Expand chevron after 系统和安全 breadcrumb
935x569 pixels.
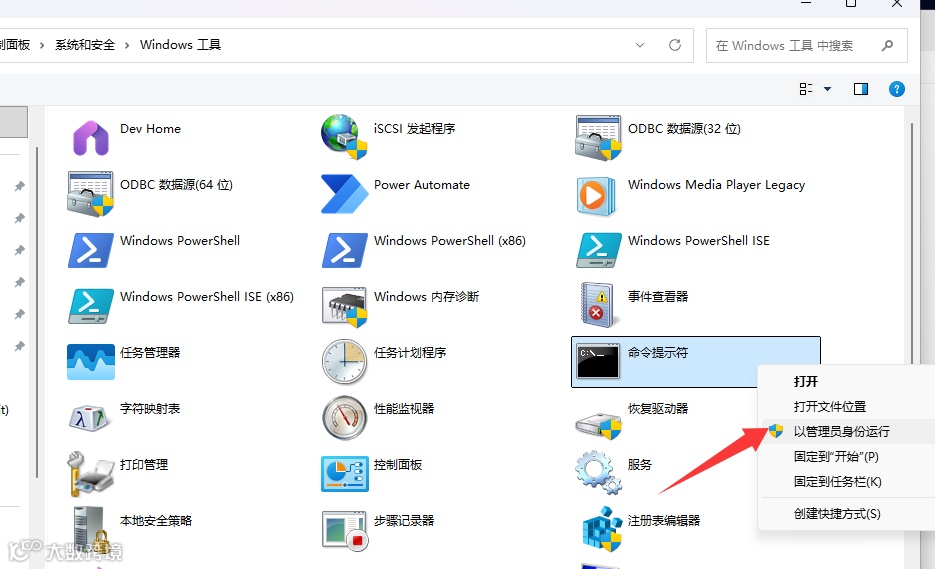[127, 45]
